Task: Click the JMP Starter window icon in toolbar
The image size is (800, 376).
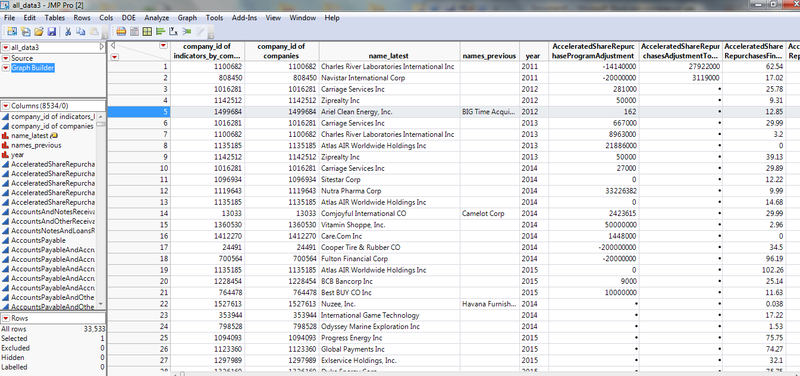Action: pos(12,32)
